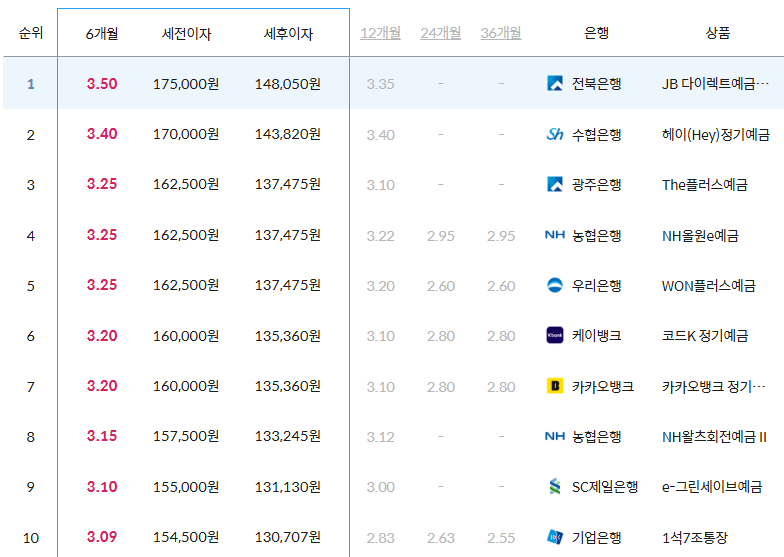This screenshot has width=784, height=557.
Task: Click the 우리은행 logo icon
Action: [x=554, y=285]
